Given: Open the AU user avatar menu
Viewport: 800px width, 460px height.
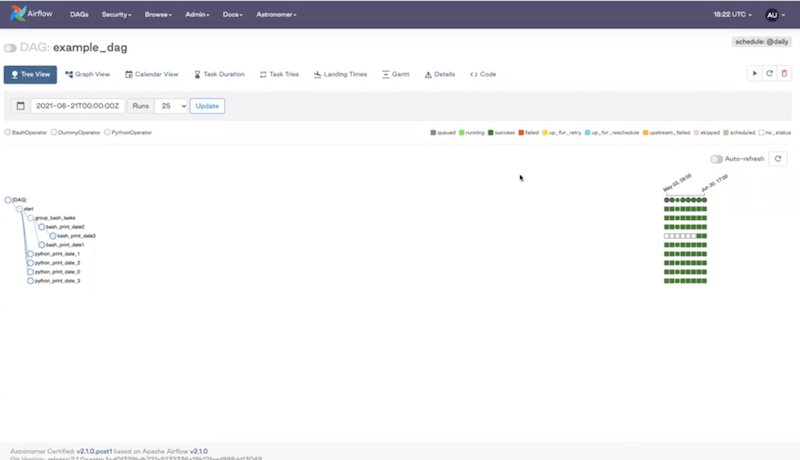Looking at the screenshot, I should 773,15.
